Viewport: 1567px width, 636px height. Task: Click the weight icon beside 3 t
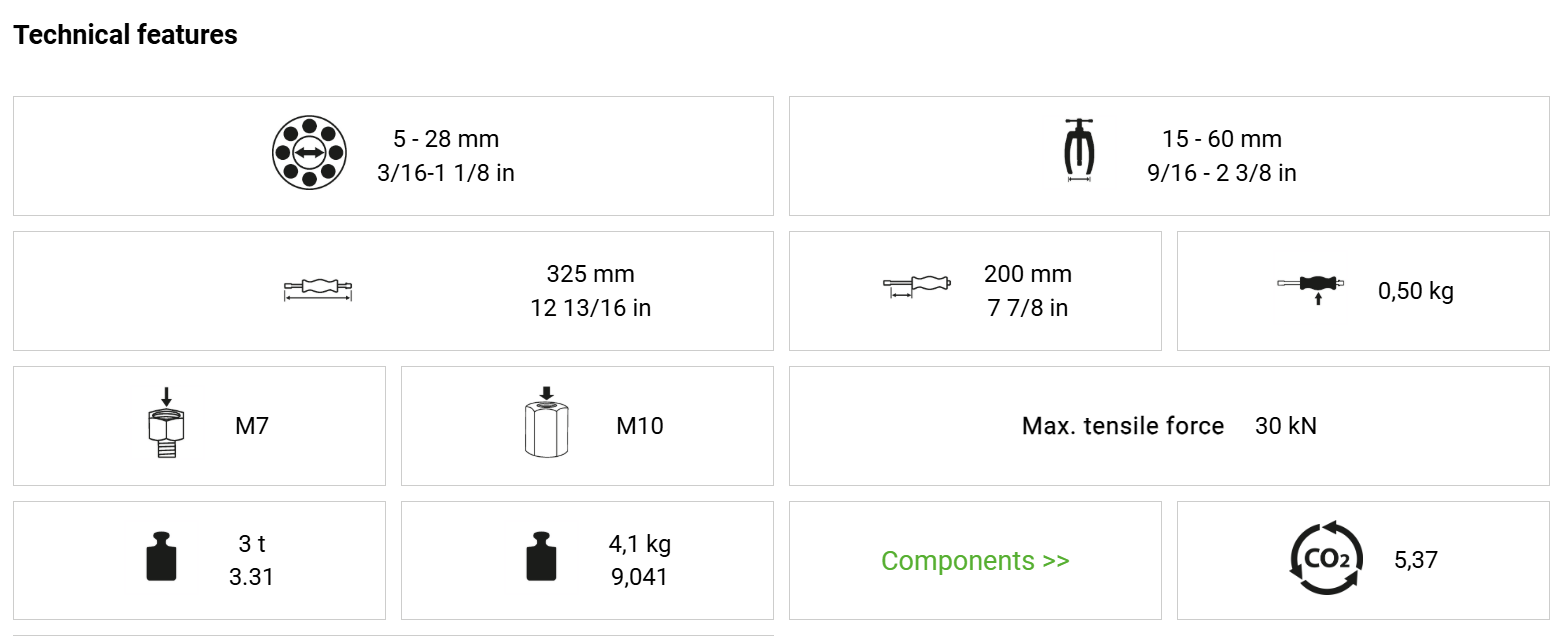(161, 558)
